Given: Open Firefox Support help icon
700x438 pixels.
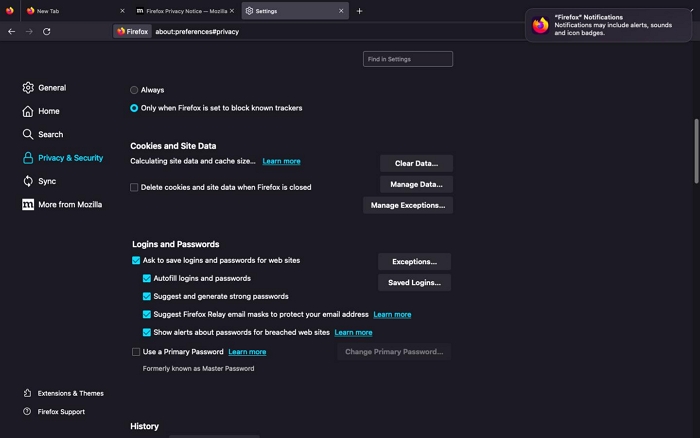Looking at the screenshot, I should click(x=27, y=411).
